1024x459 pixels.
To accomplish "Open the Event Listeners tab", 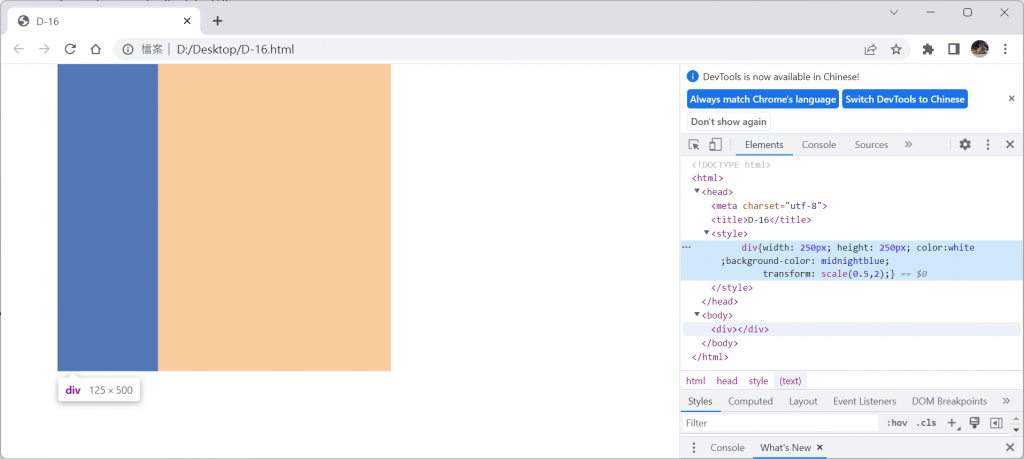I will pyautogui.click(x=865, y=402).
